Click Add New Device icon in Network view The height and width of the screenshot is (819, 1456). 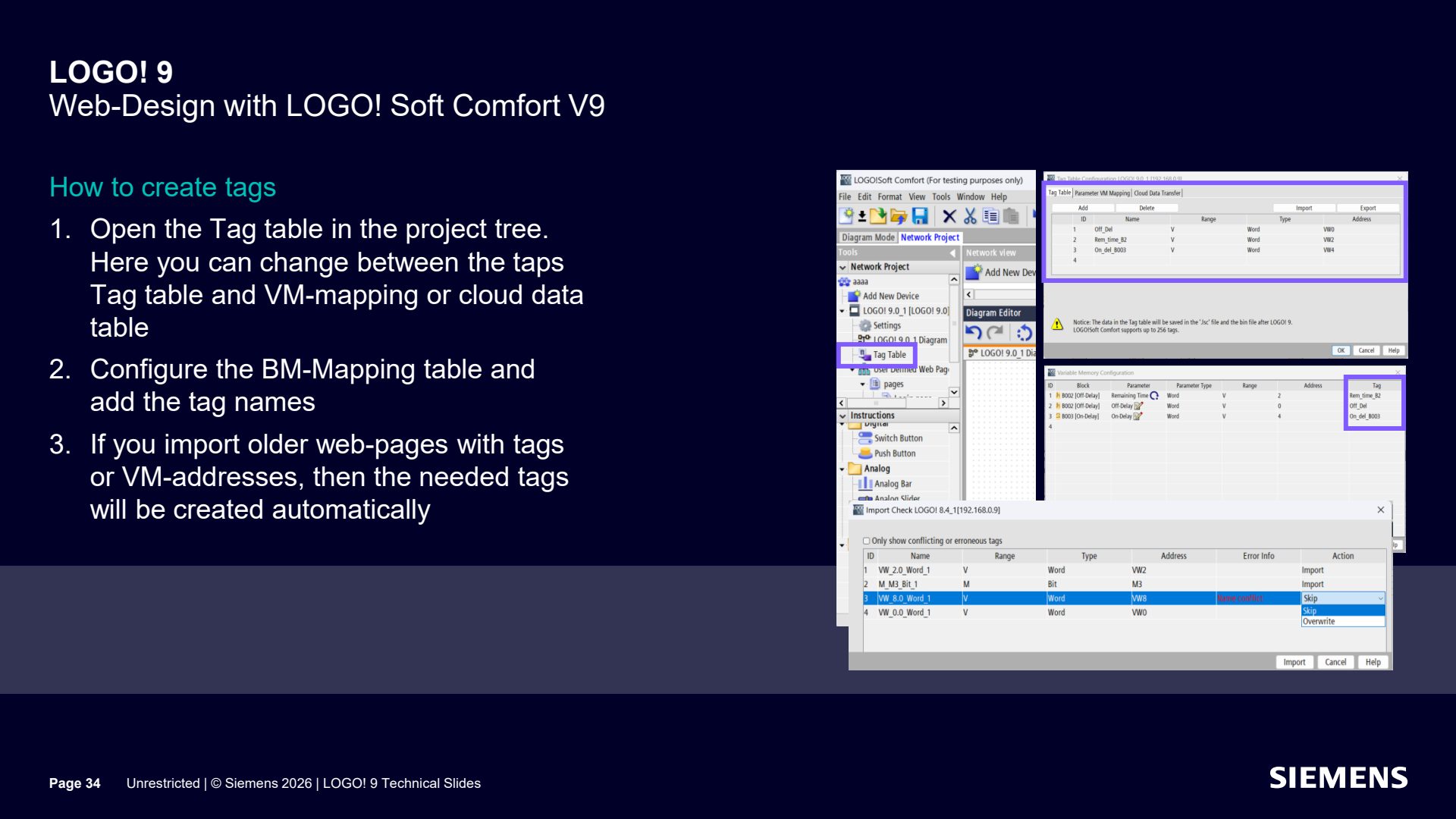[x=974, y=272]
